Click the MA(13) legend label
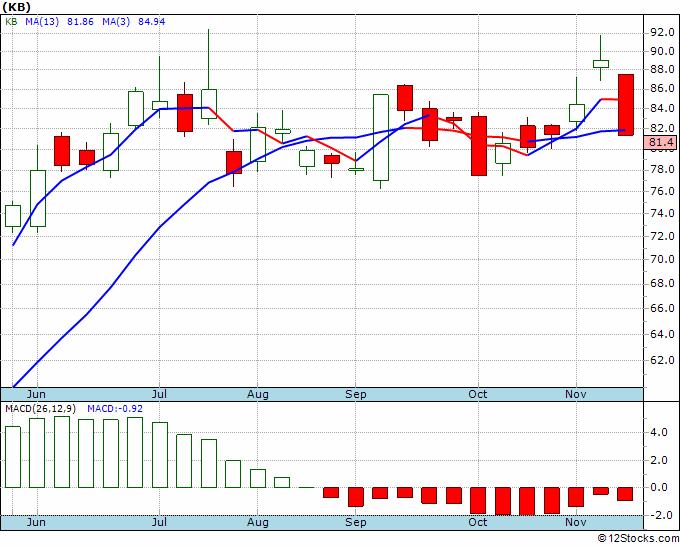 pos(42,21)
